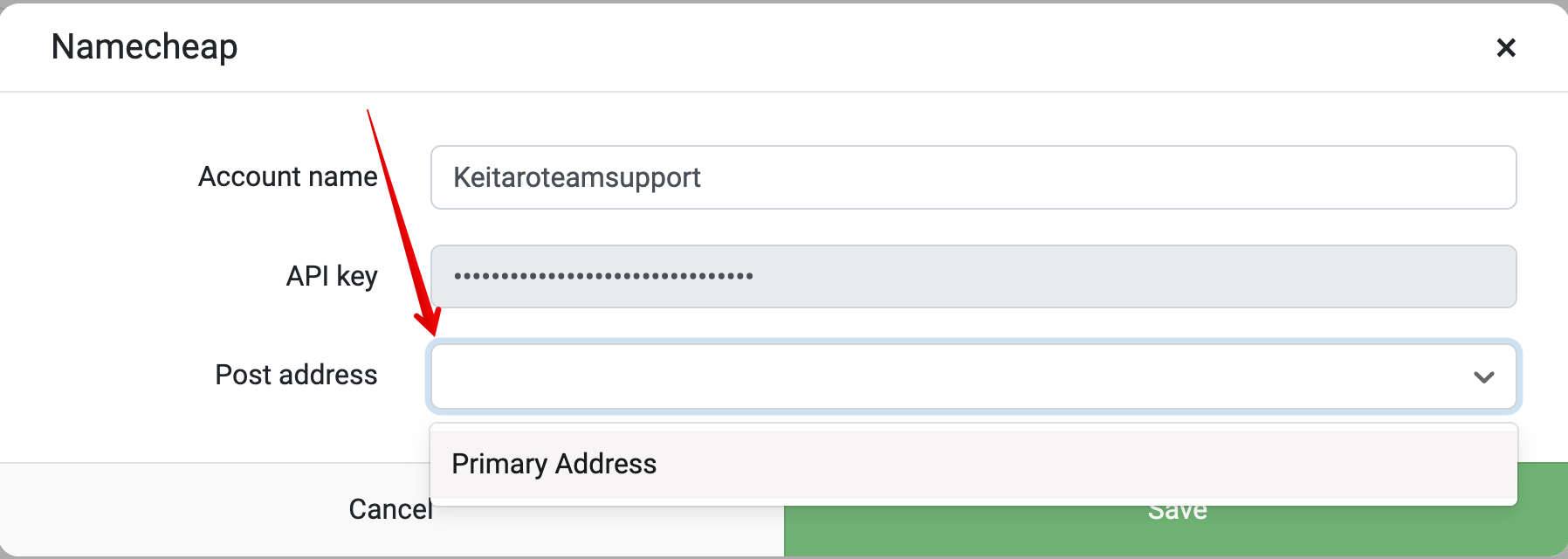The width and height of the screenshot is (1568, 559).
Task: Click the Cancel button
Action: click(390, 509)
